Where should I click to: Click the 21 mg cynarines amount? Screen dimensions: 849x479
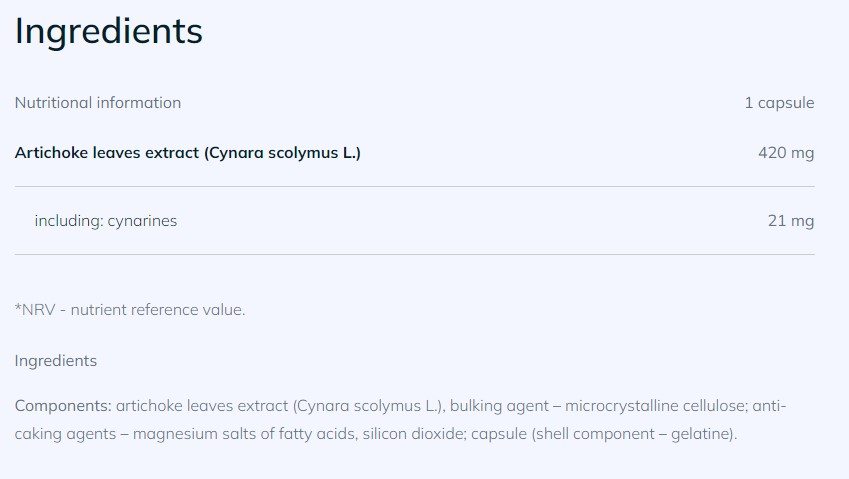(791, 221)
